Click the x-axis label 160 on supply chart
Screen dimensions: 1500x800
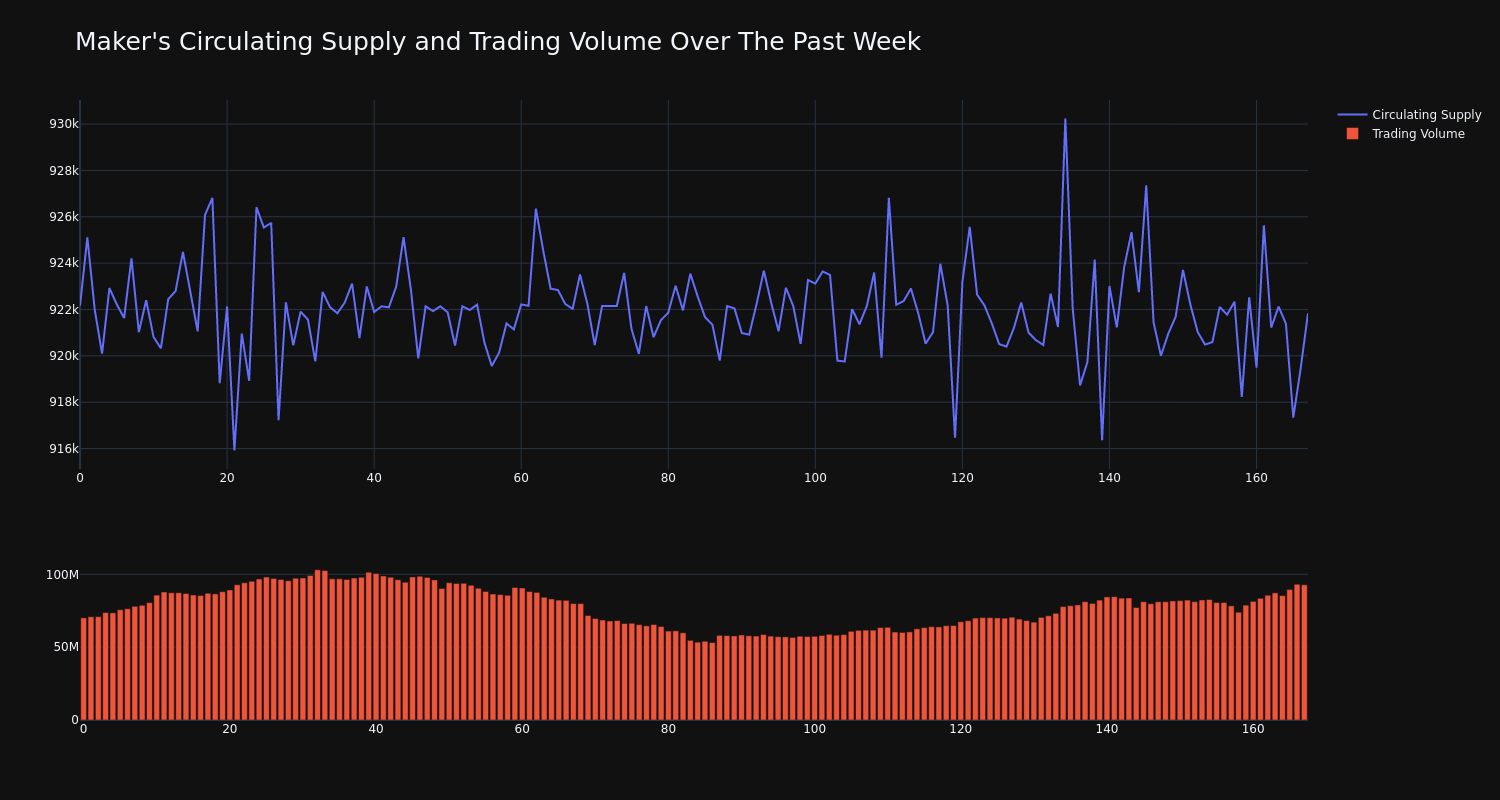pyautogui.click(x=1256, y=478)
